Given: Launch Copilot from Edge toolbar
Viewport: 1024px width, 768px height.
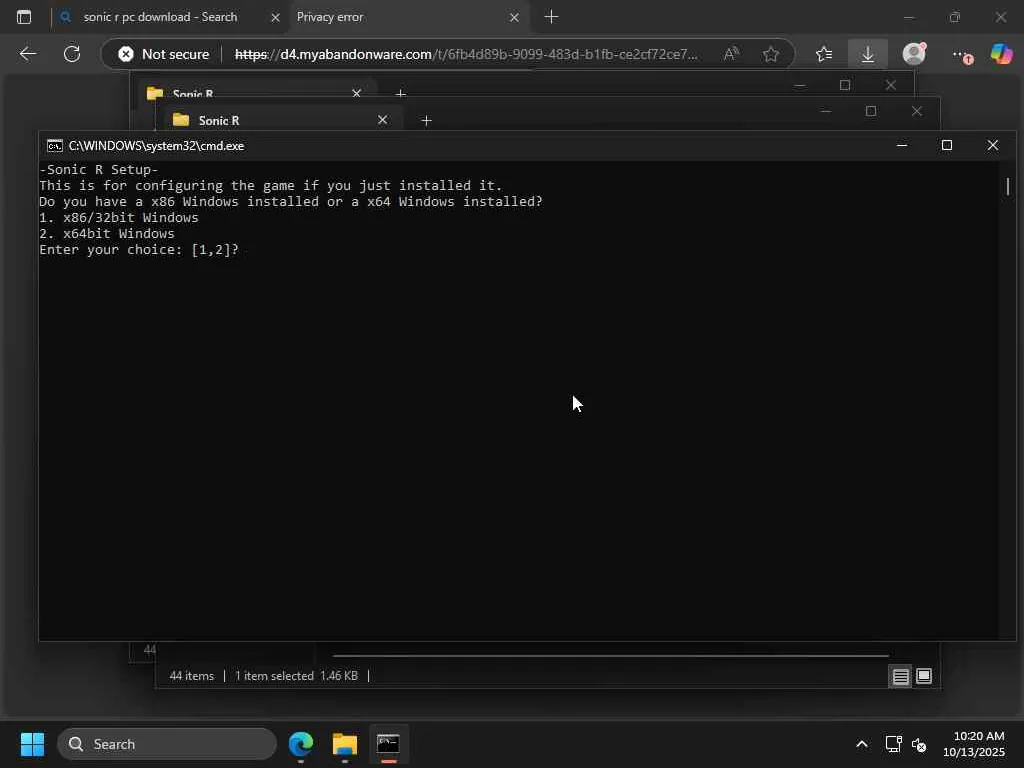Looking at the screenshot, I should pyautogui.click(x=1001, y=54).
